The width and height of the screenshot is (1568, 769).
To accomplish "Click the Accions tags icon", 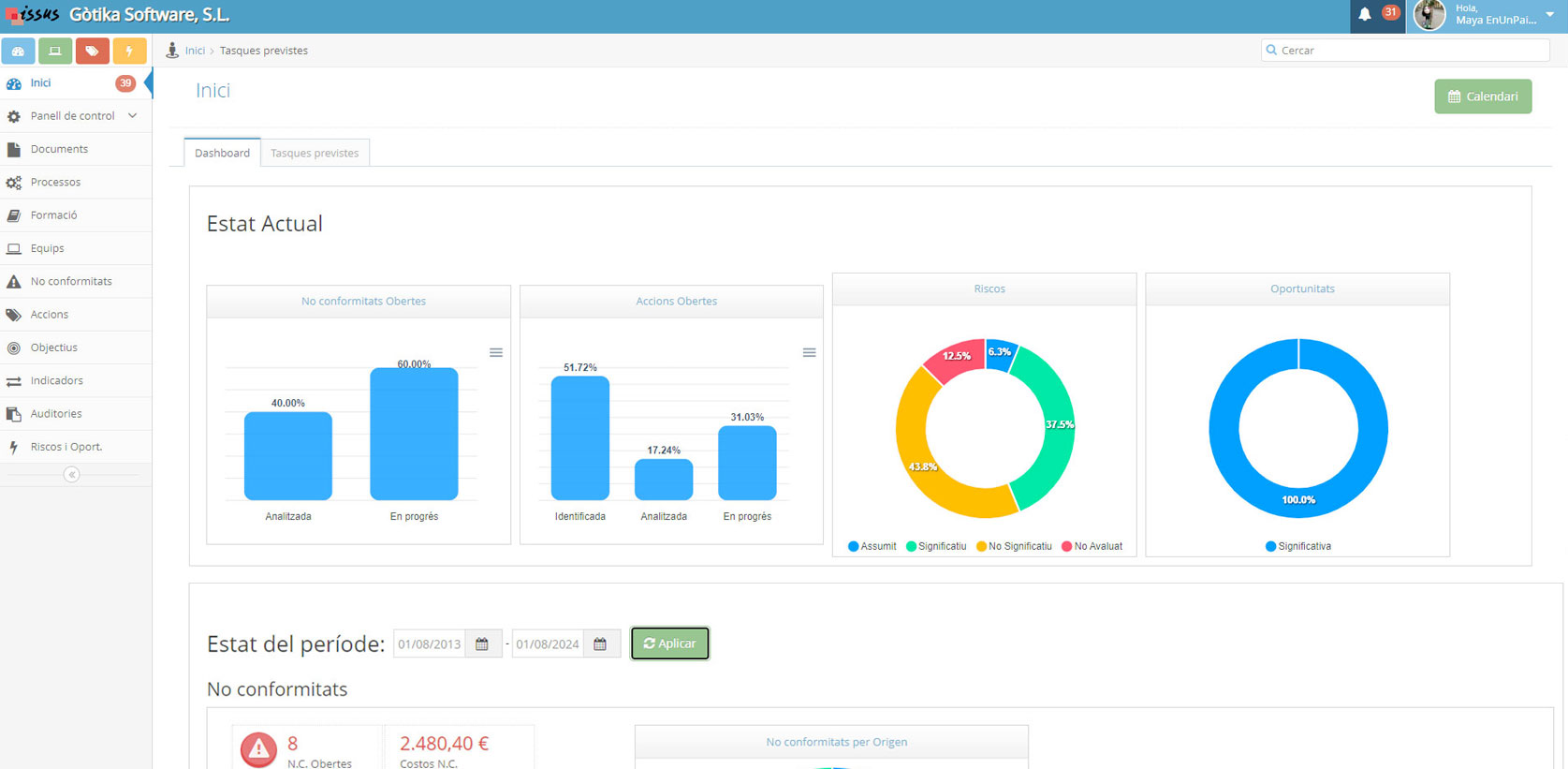I will coord(14,315).
